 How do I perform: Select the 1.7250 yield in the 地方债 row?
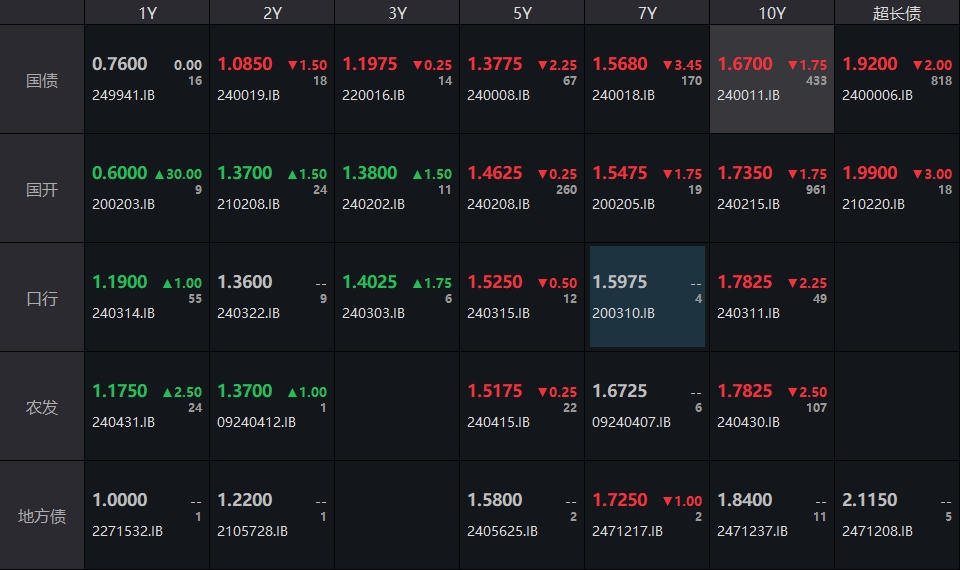pyautogui.click(x=620, y=500)
